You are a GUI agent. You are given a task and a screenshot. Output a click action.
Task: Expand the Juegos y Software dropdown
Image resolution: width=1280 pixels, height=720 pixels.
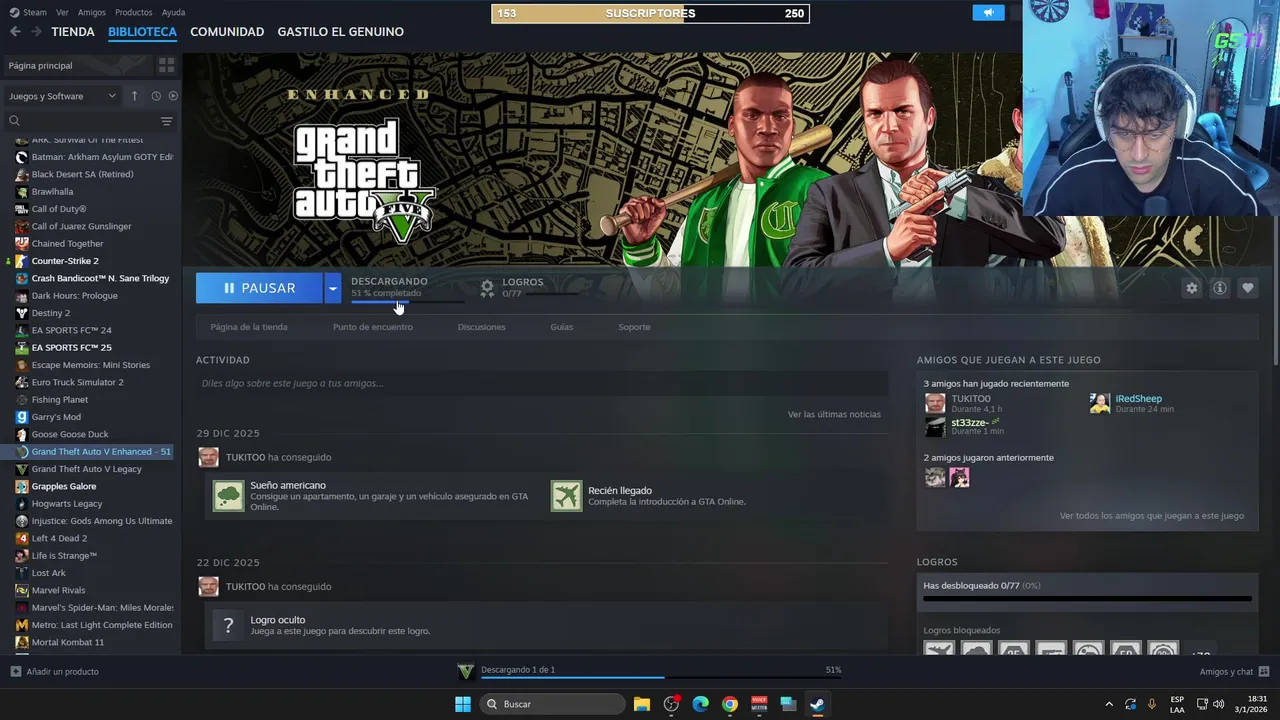click(x=63, y=96)
